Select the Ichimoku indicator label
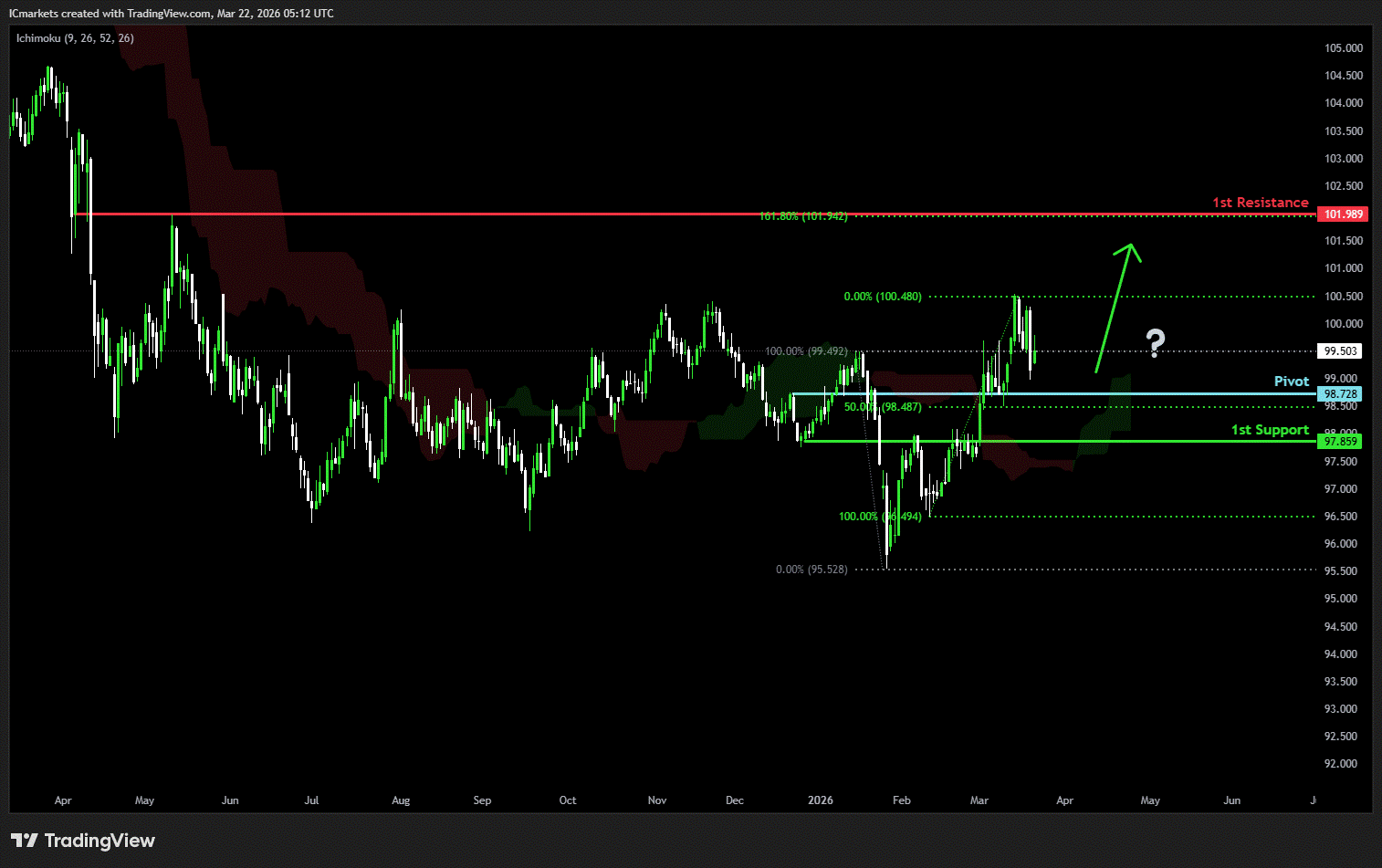Viewport: 1382px width, 868px height. pos(75,38)
